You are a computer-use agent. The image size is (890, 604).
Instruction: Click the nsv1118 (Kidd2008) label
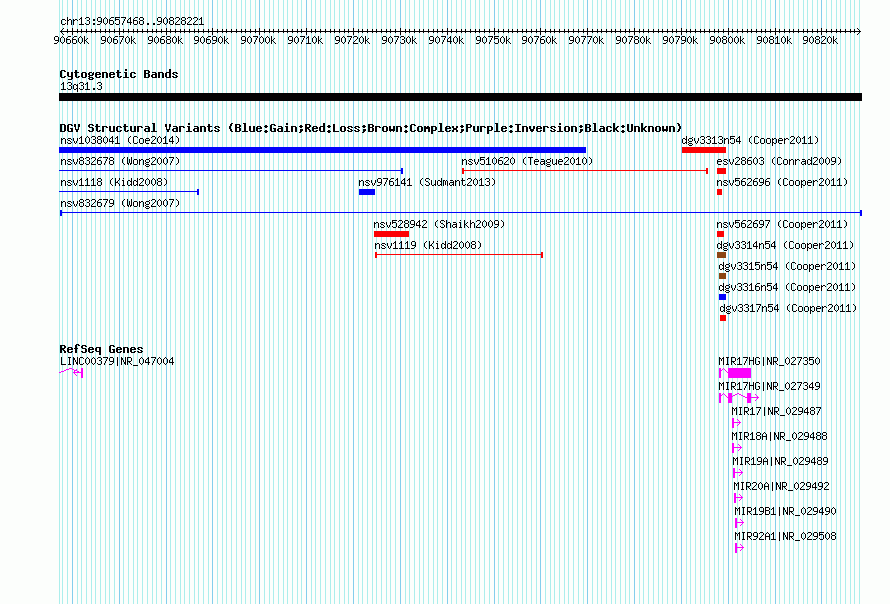(x=114, y=182)
